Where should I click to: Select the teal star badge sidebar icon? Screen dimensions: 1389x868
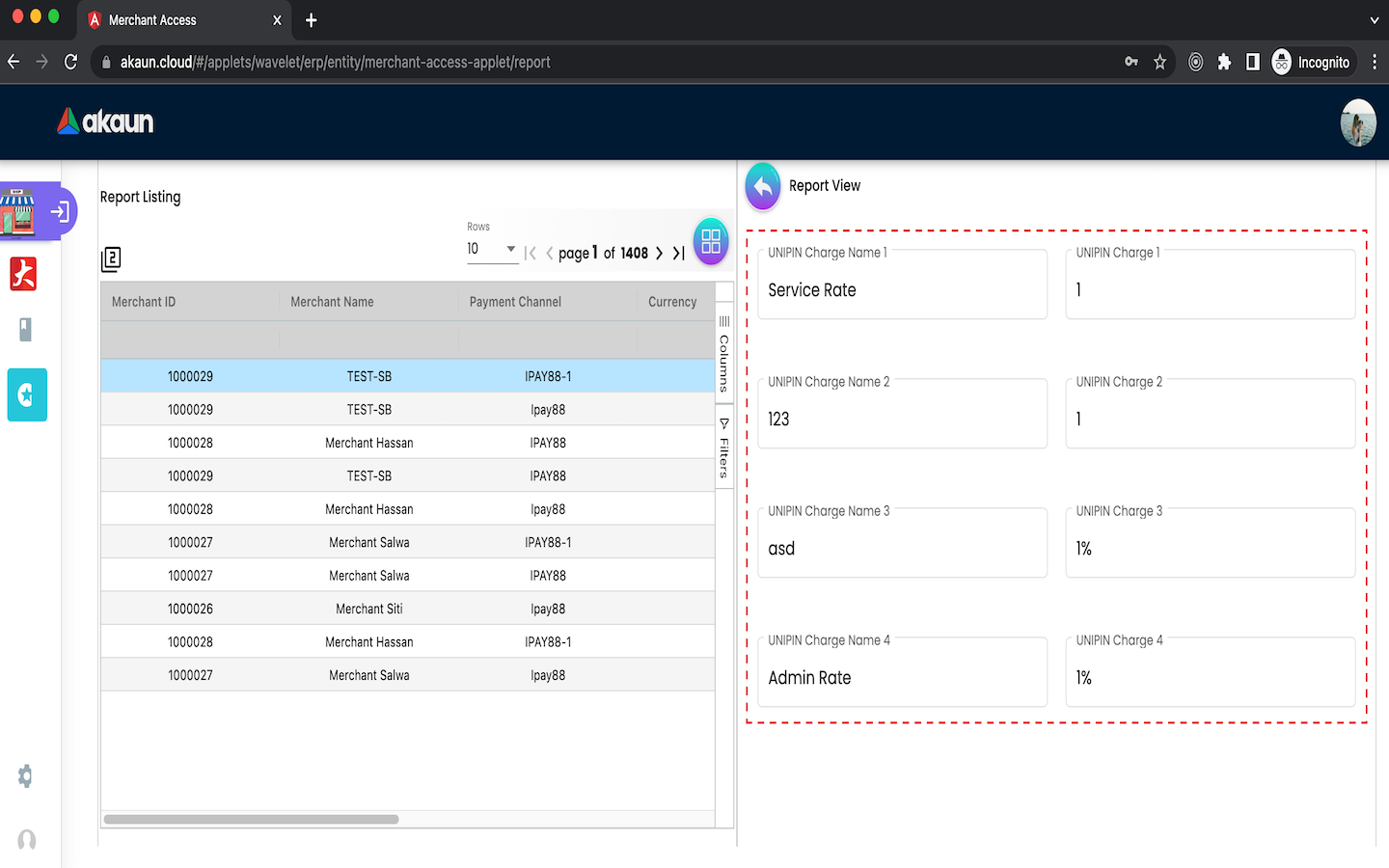click(27, 394)
